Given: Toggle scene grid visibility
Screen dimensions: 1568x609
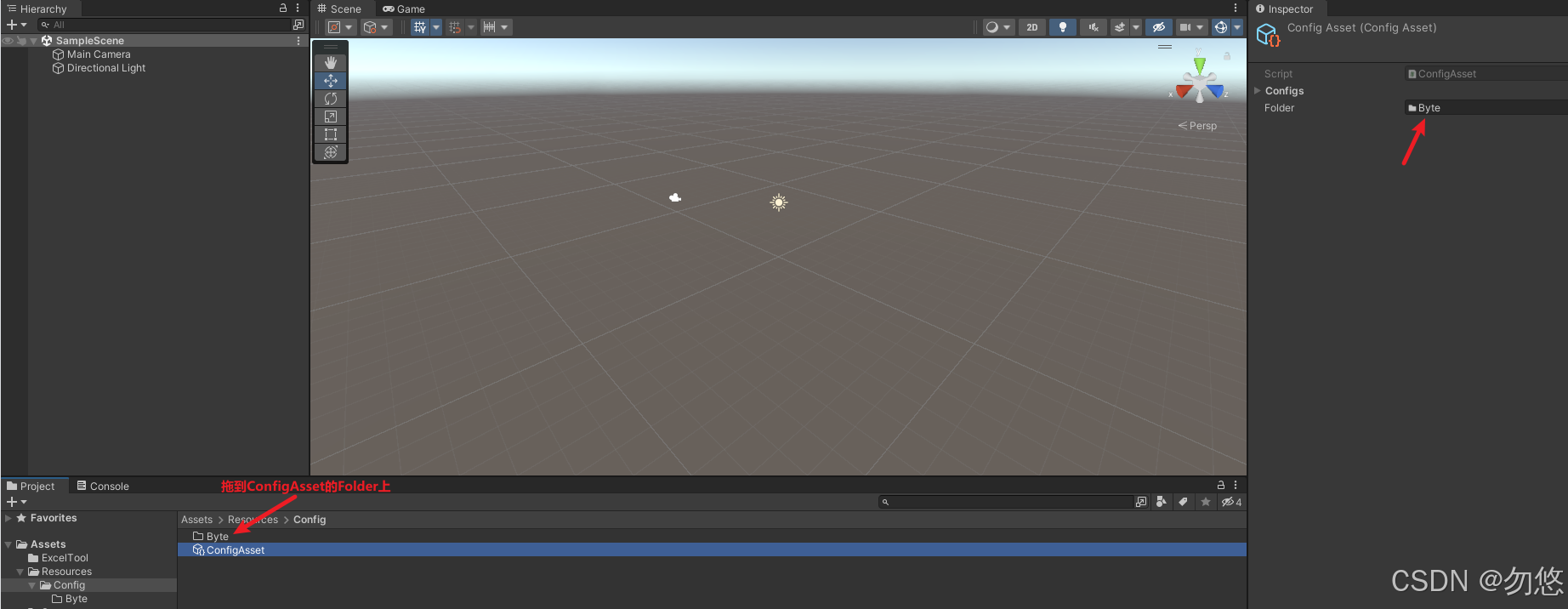Looking at the screenshot, I should click(419, 27).
